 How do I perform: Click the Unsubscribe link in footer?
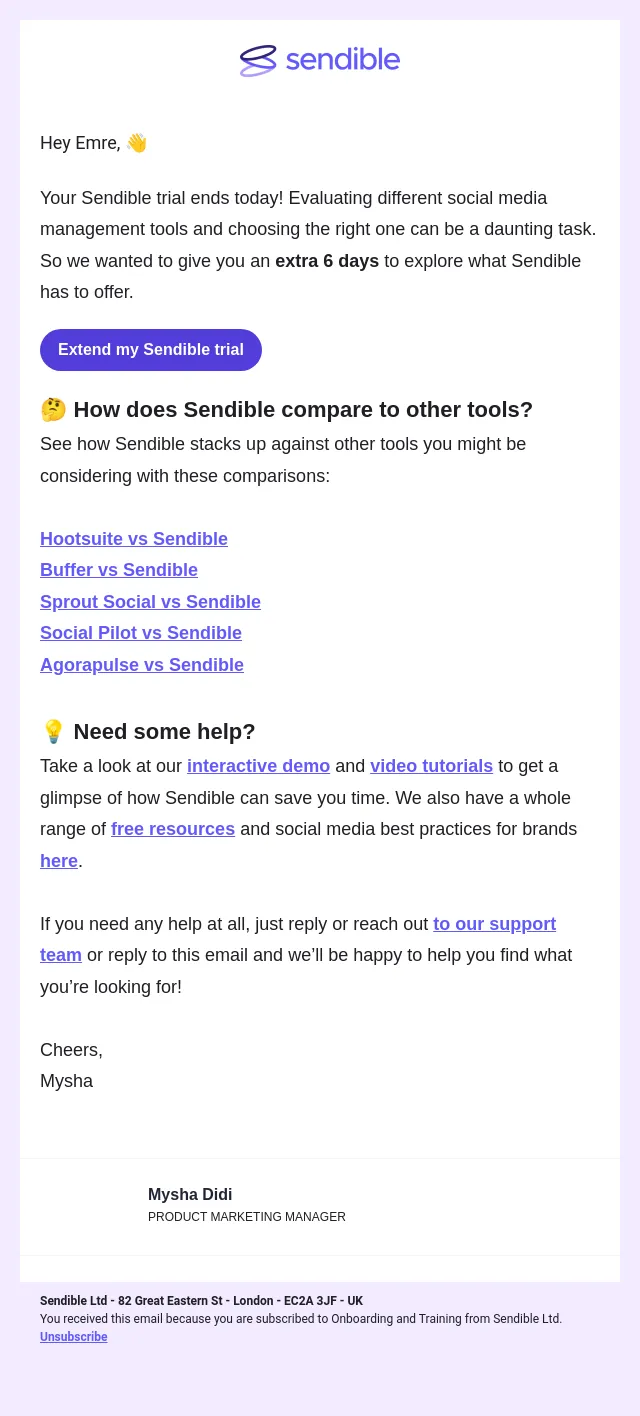pyautogui.click(x=74, y=1337)
